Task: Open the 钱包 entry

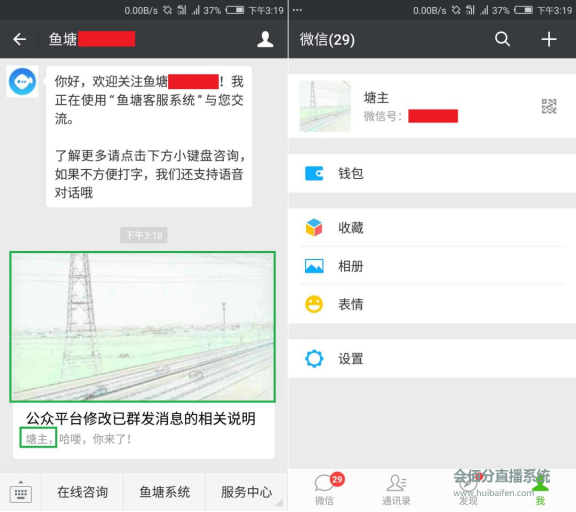Action: click(x=432, y=173)
